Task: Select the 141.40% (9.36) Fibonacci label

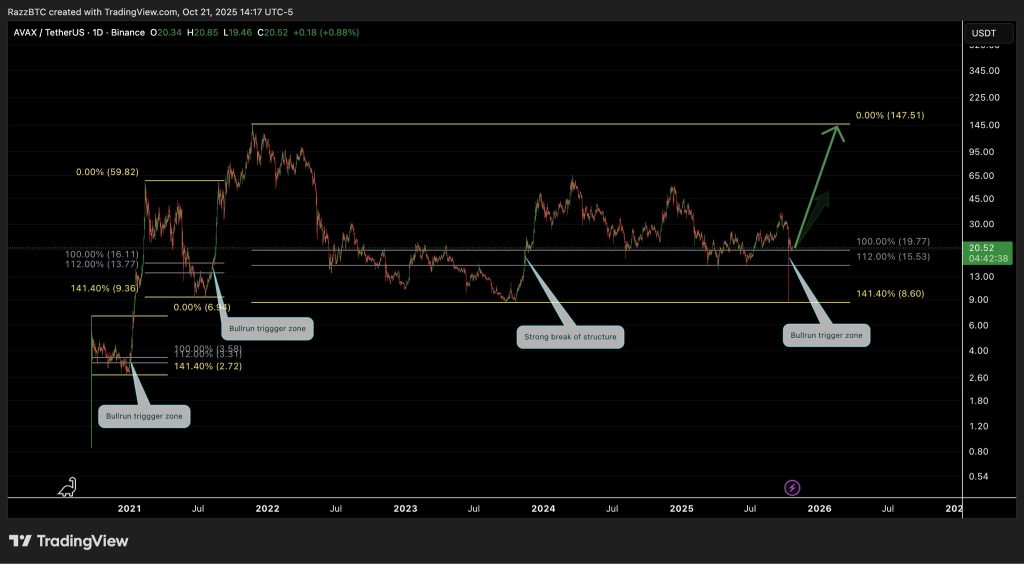Action: tap(105, 288)
